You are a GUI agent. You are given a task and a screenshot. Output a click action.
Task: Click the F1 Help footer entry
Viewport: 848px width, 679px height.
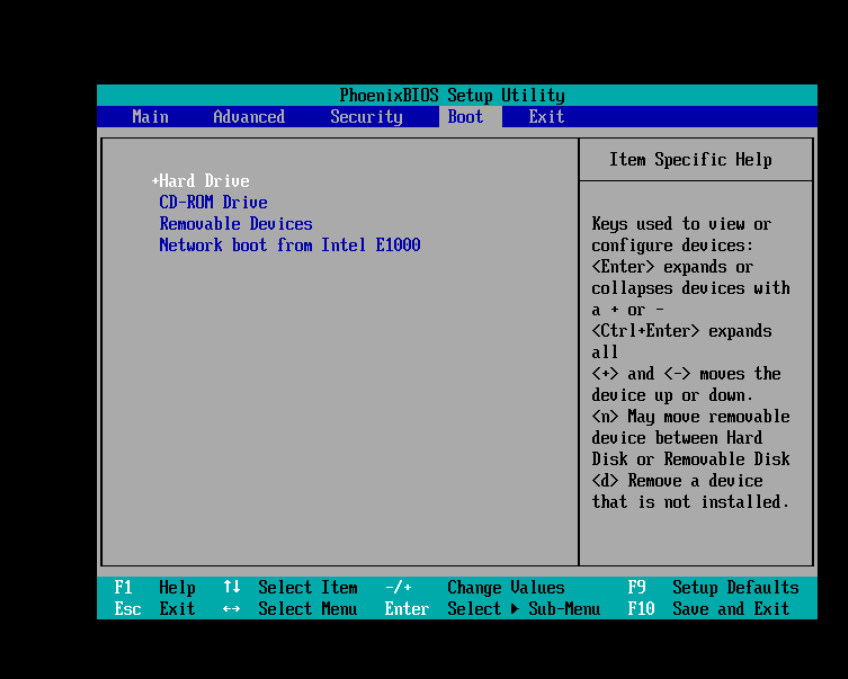(x=155, y=588)
